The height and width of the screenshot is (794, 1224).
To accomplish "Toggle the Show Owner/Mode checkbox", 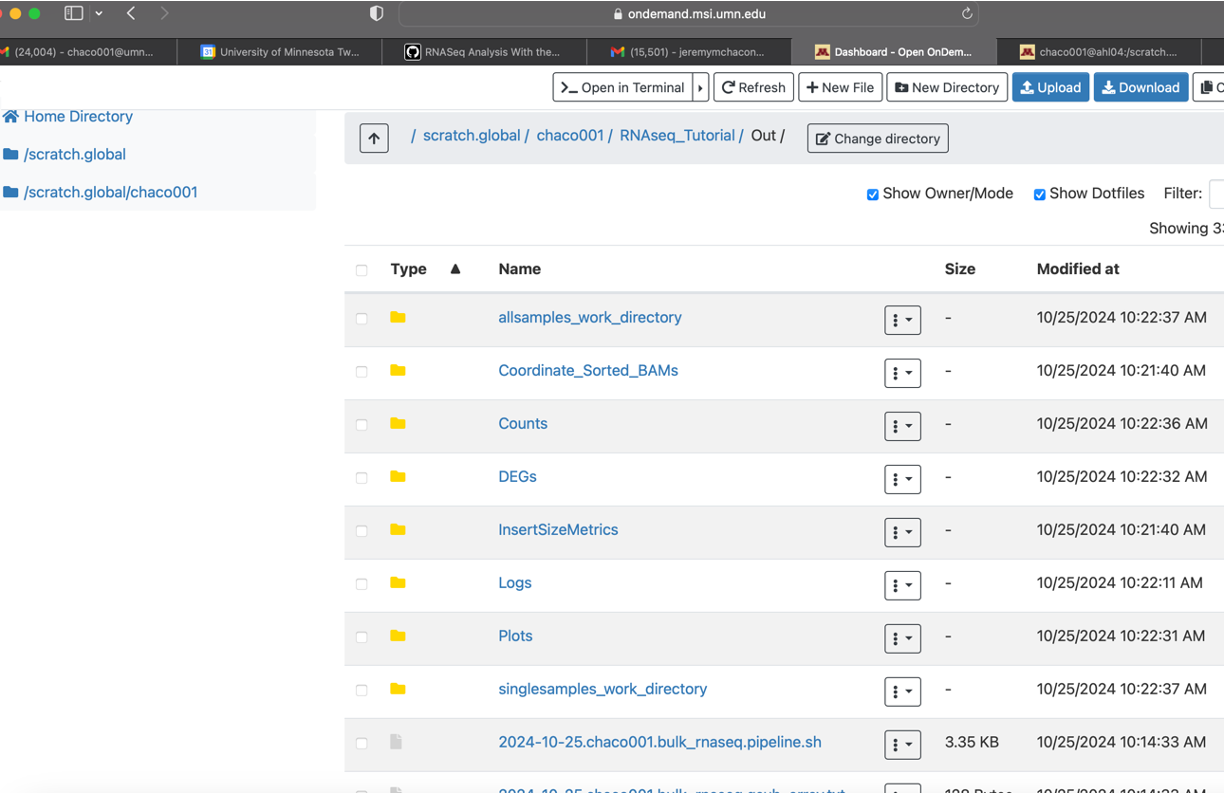I will 873,194.
